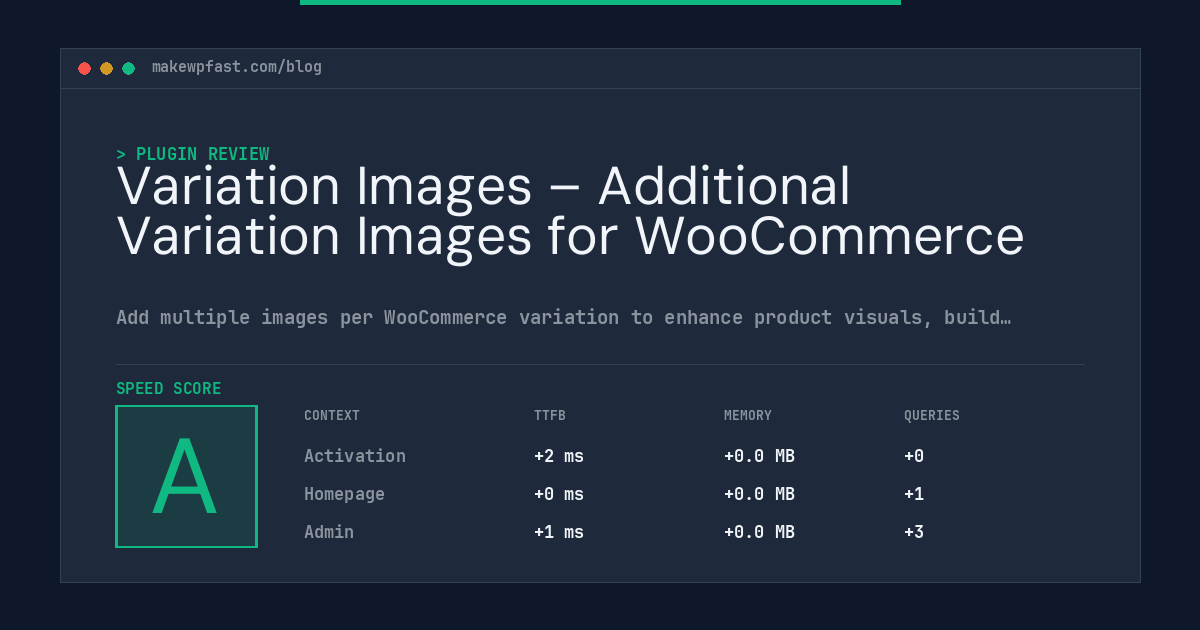Click Homepage TTFB value +0 ms
The width and height of the screenshot is (1200, 630).
559,494
